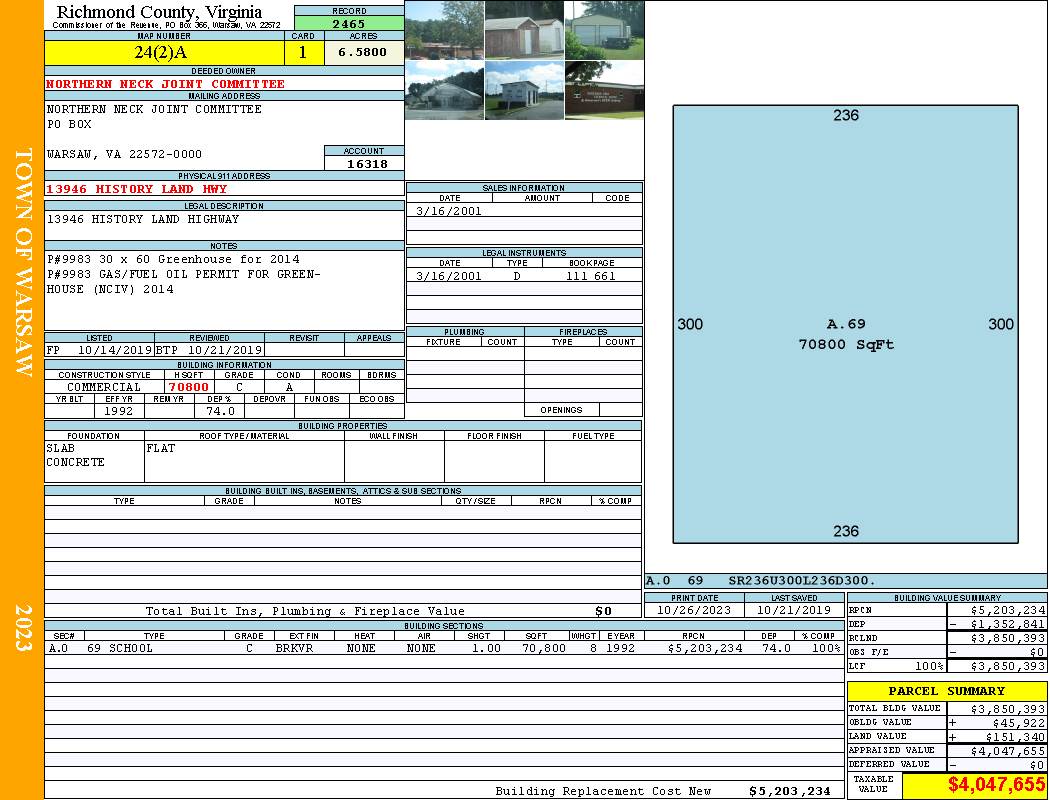The width and height of the screenshot is (1050, 800).
Task: Select the red deeded owner name
Action: pos(166,84)
